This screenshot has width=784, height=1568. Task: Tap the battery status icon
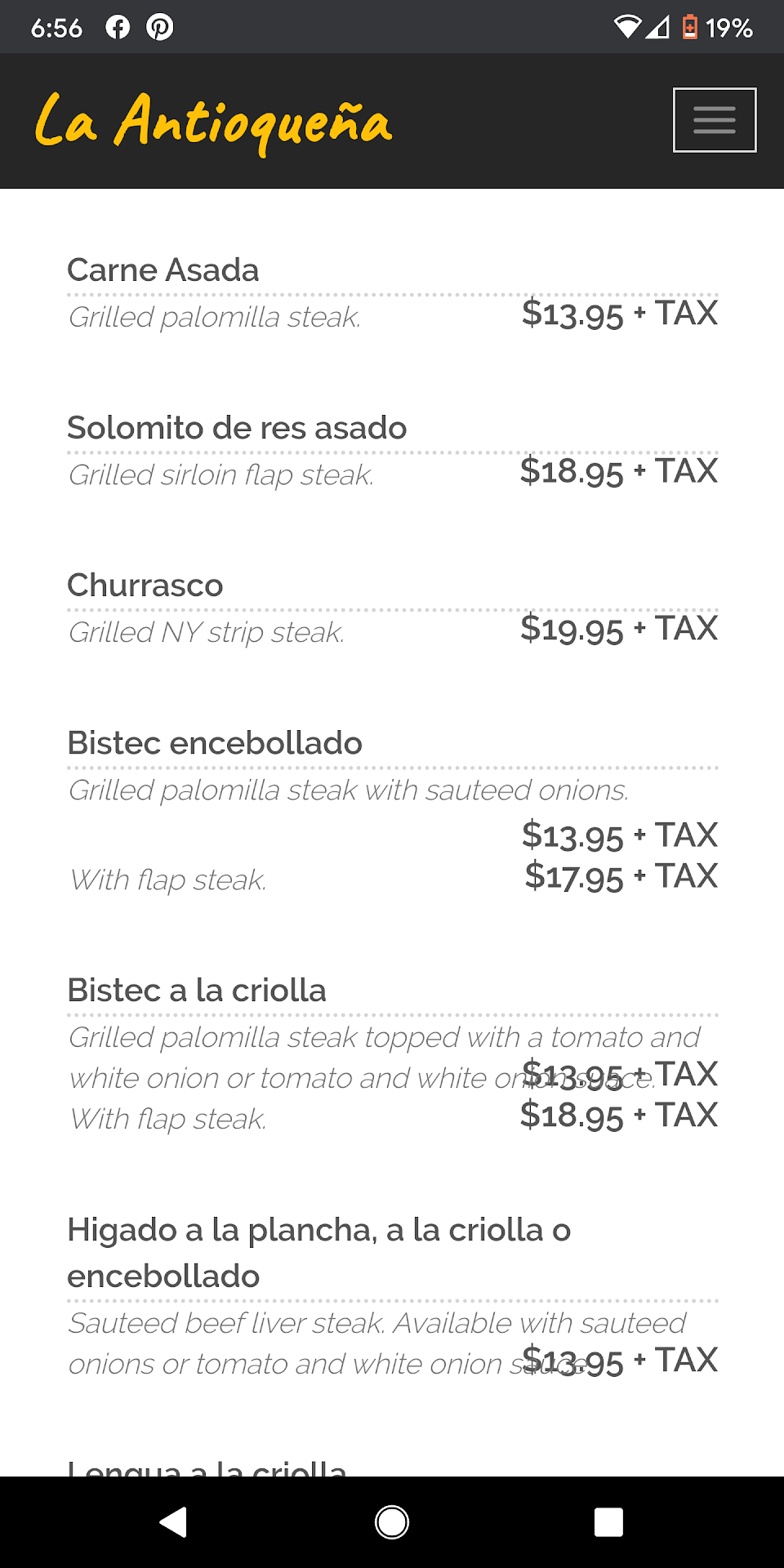click(690, 28)
